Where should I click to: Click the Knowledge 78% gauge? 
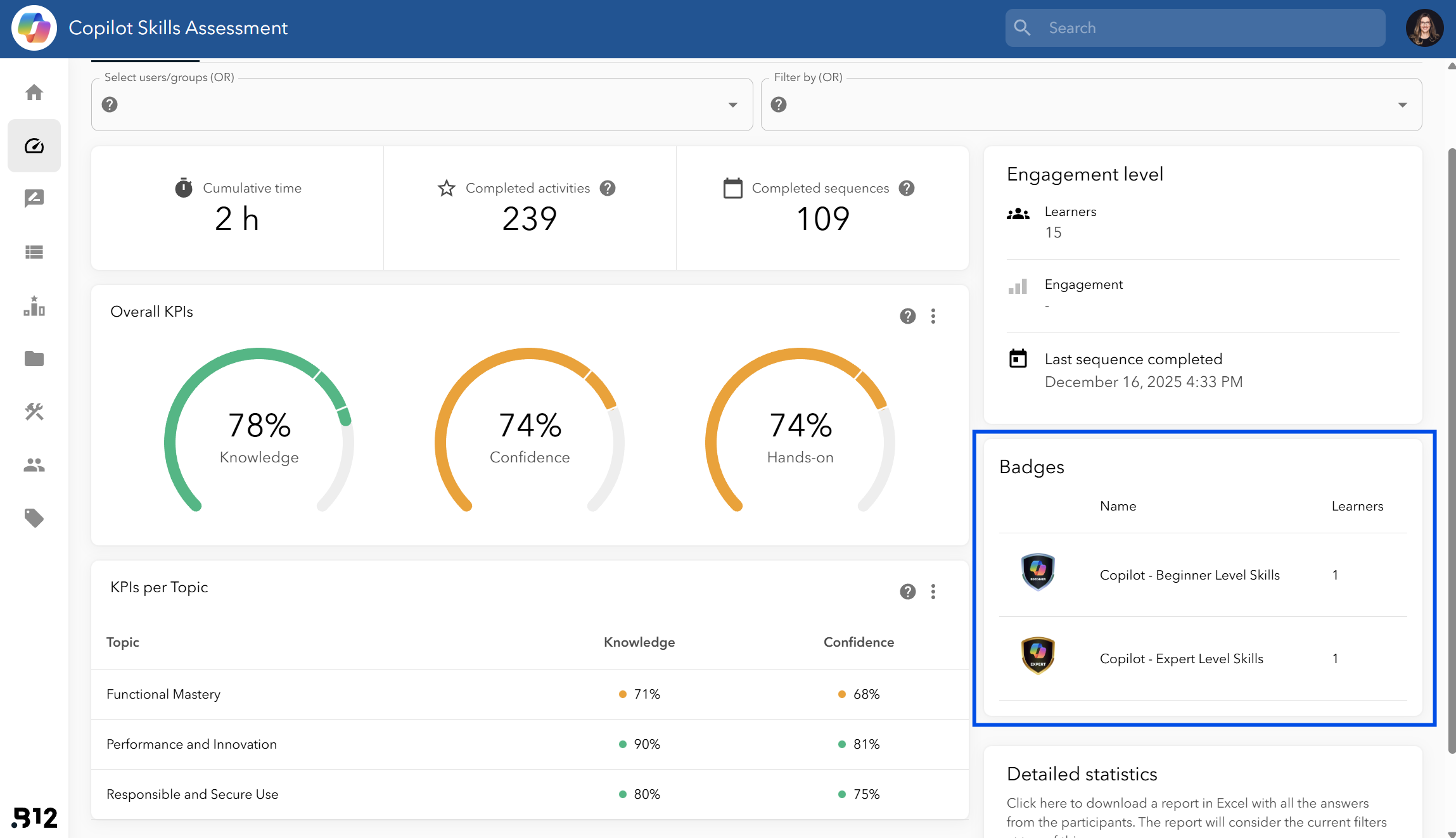pos(259,431)
